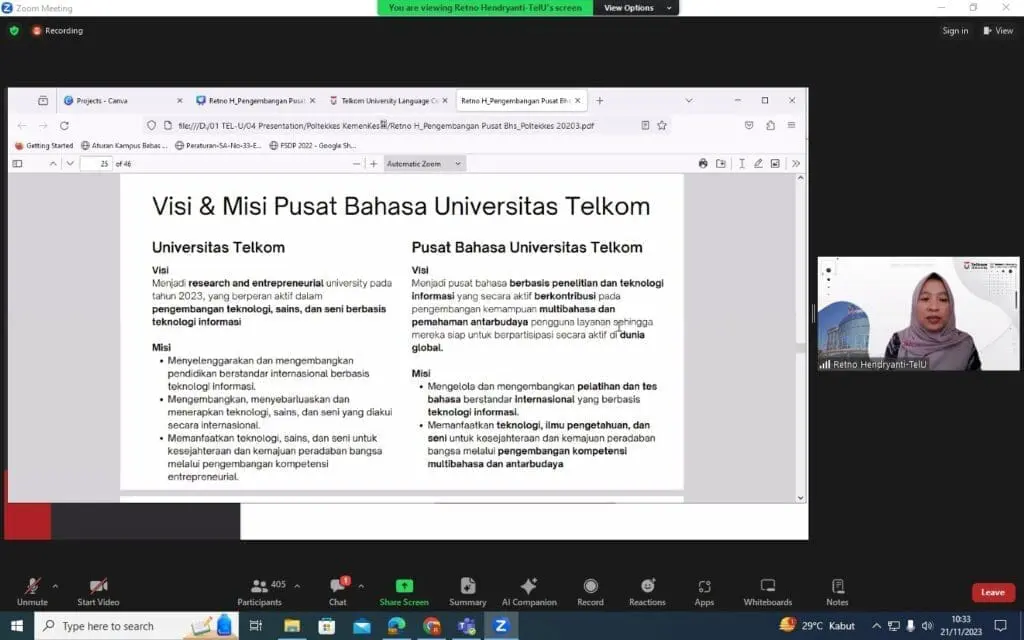Image resolution: width=1024 pixels, height=640 pixels.
Task: Open Zoom Apps panel
Action: click(704, 590)
